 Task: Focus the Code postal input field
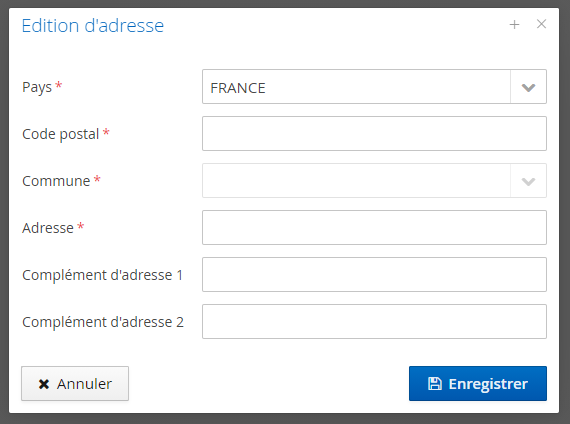(374, 133)
